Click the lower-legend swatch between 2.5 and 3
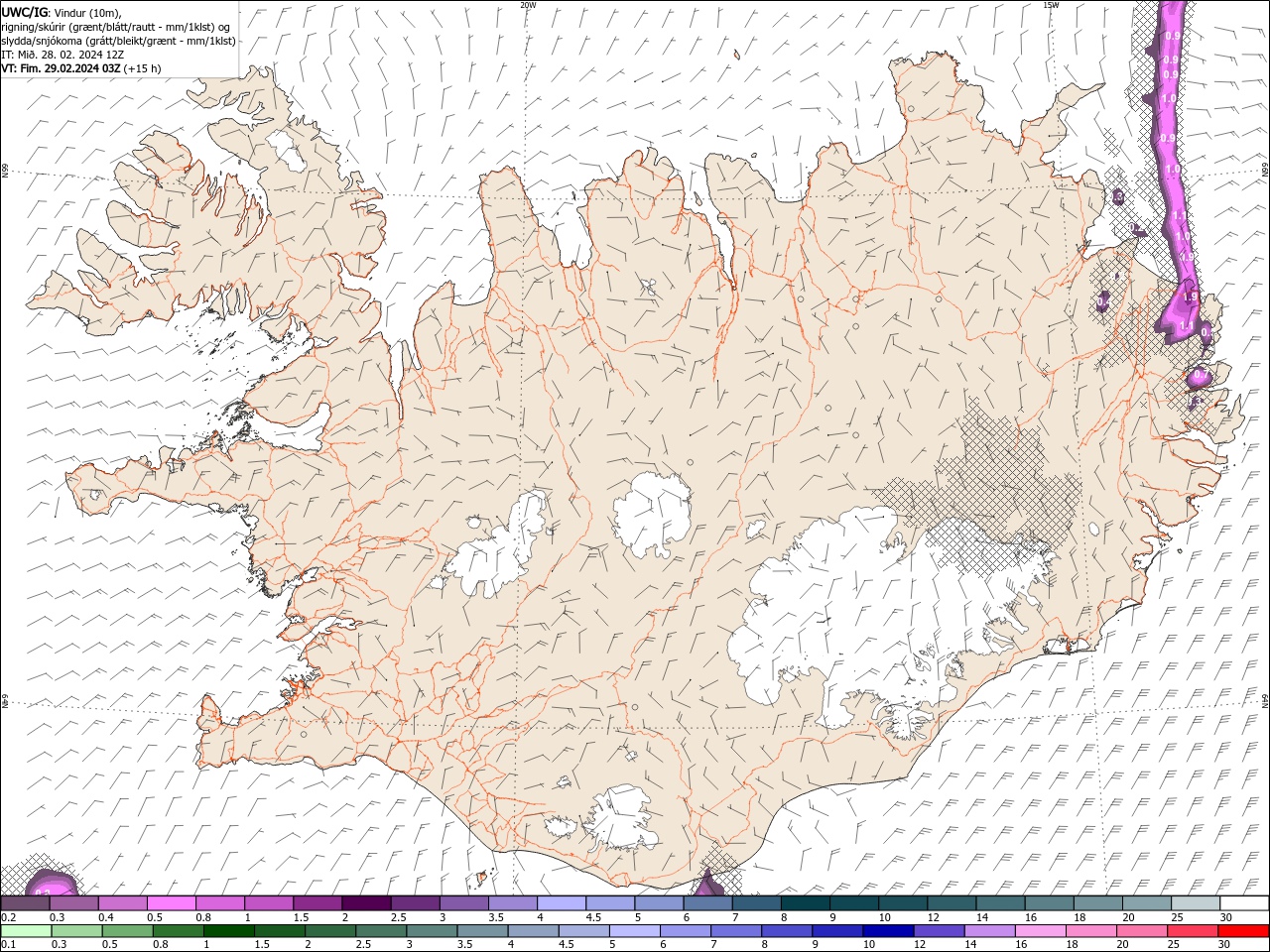Image resolution: width=1270 pixels, height=952 pixels. tap(381, 931)
